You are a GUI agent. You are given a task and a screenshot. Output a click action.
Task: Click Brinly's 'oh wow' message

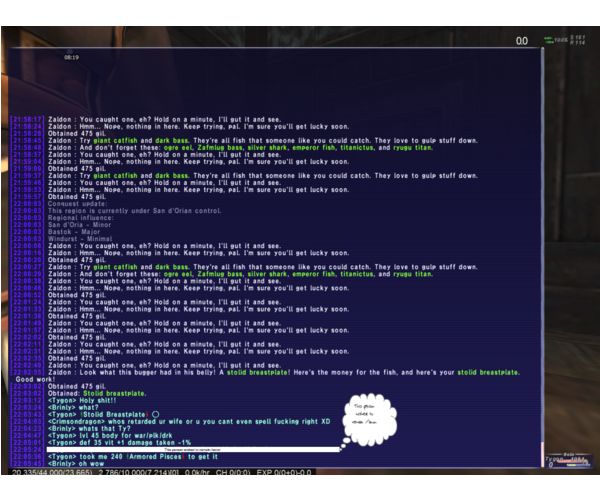[x=76, y=464]
